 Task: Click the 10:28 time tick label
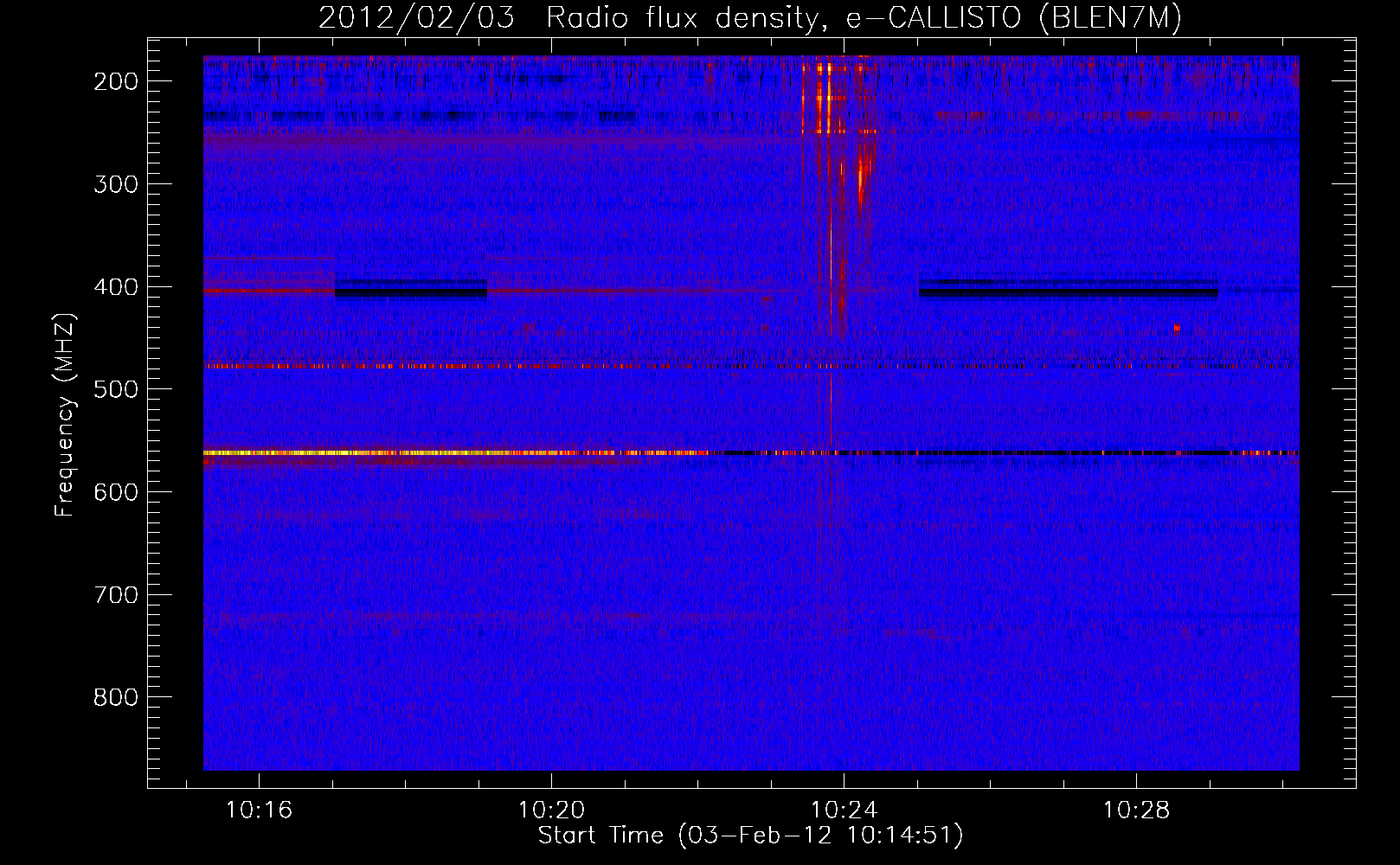(x=1136, y=811)
